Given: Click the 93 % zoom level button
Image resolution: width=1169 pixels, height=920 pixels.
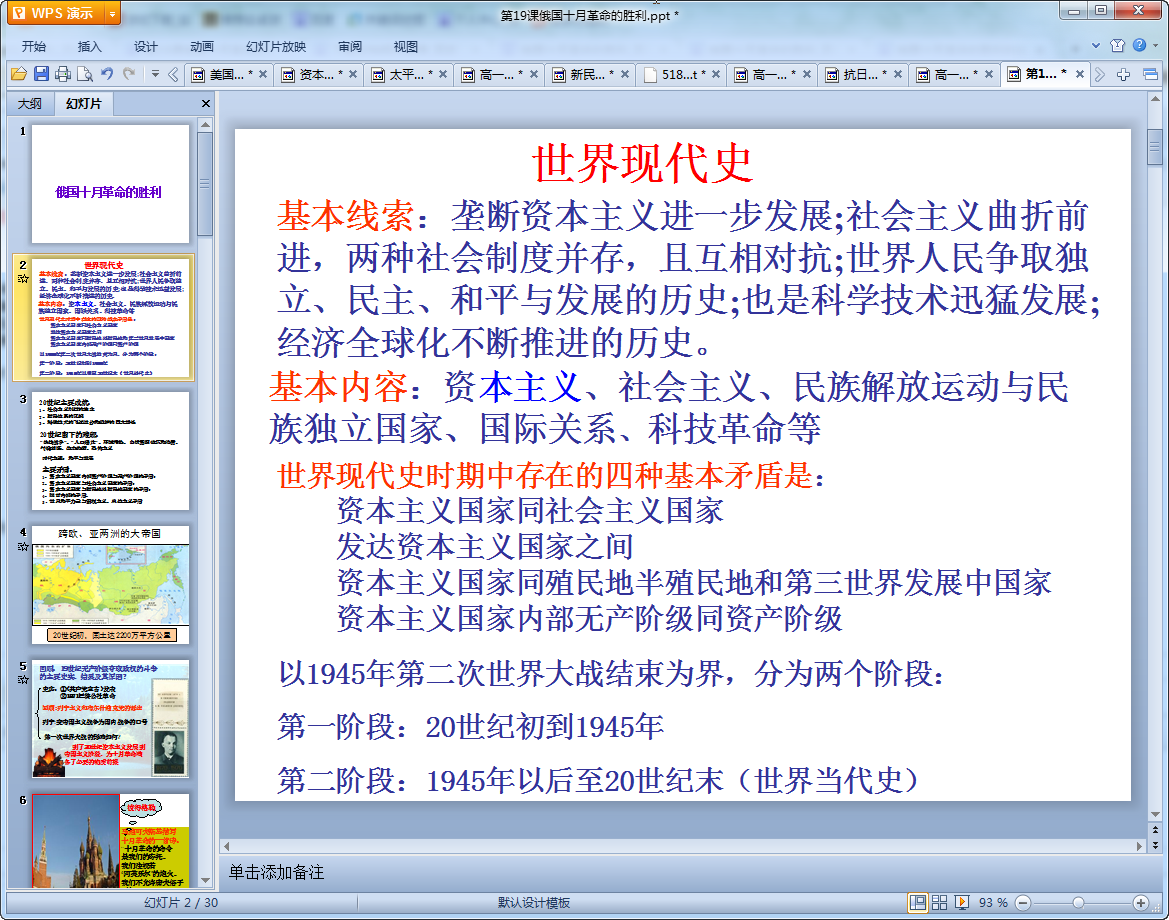Looking at the screenshot, I should [993, 903].
